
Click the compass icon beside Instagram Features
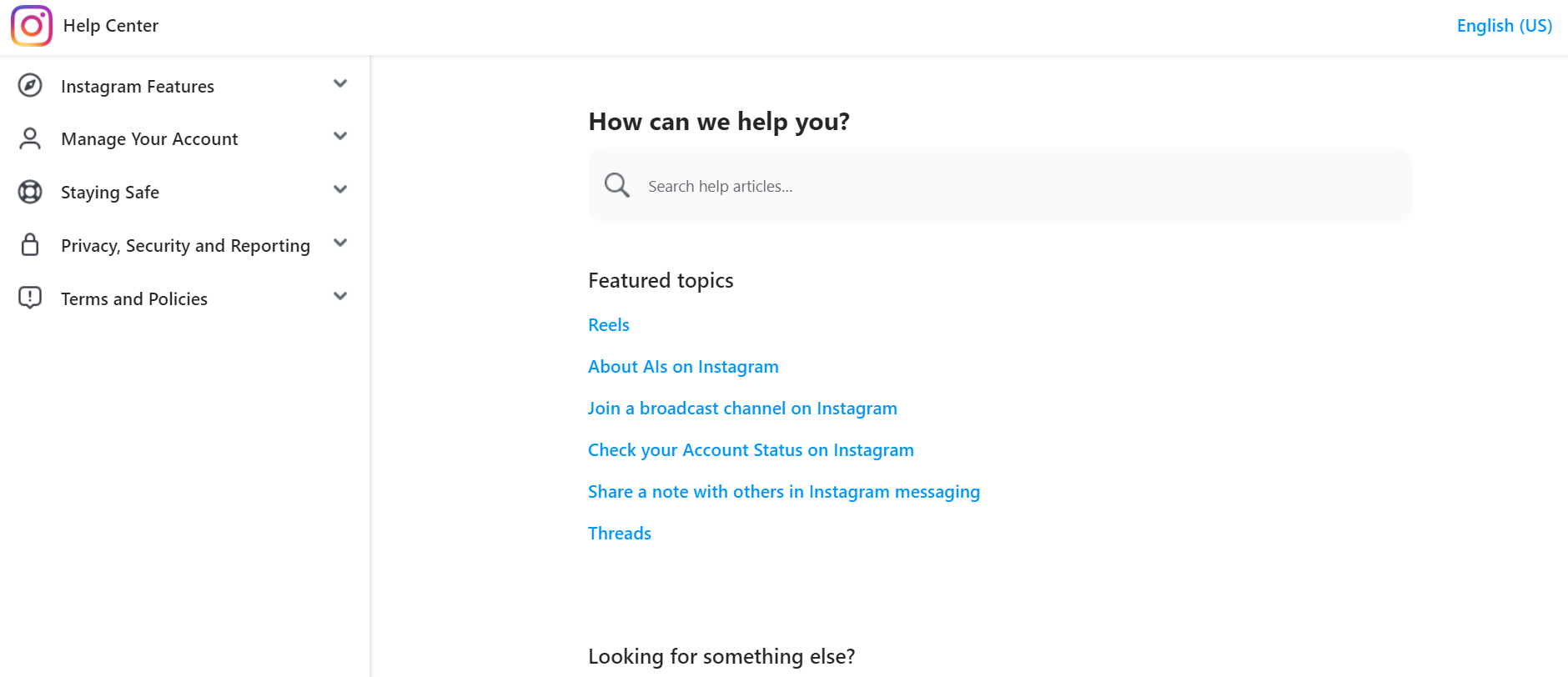pyautogui.click(x=30, y=85)
